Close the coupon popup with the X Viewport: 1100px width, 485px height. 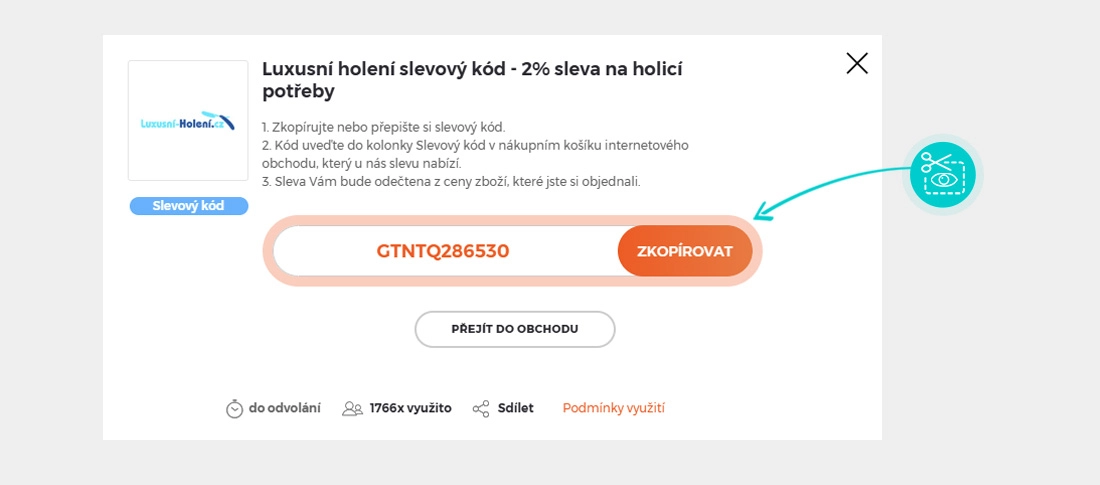[x=857, y=64]
